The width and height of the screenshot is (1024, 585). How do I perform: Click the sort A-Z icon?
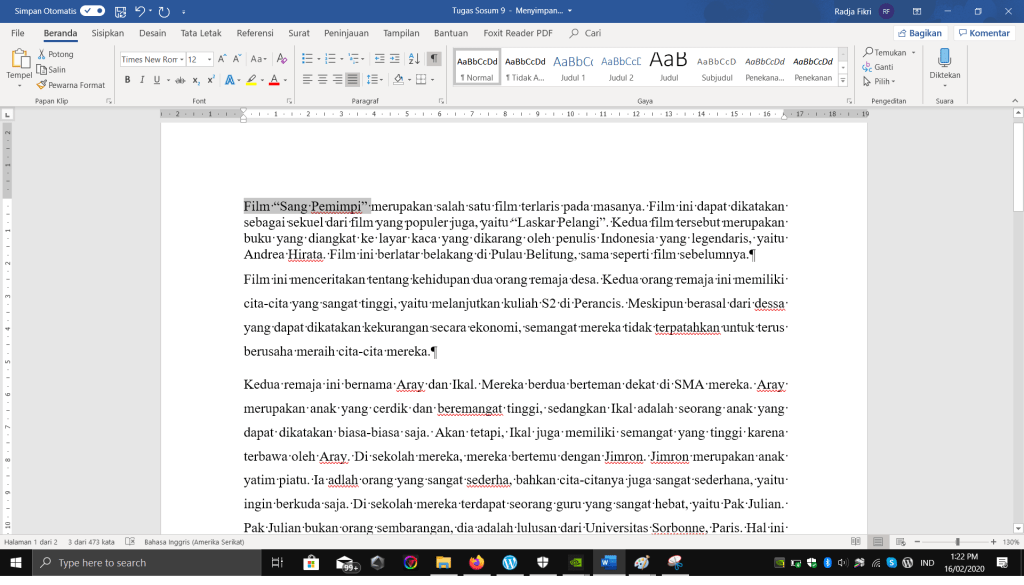tap(413, 59)
